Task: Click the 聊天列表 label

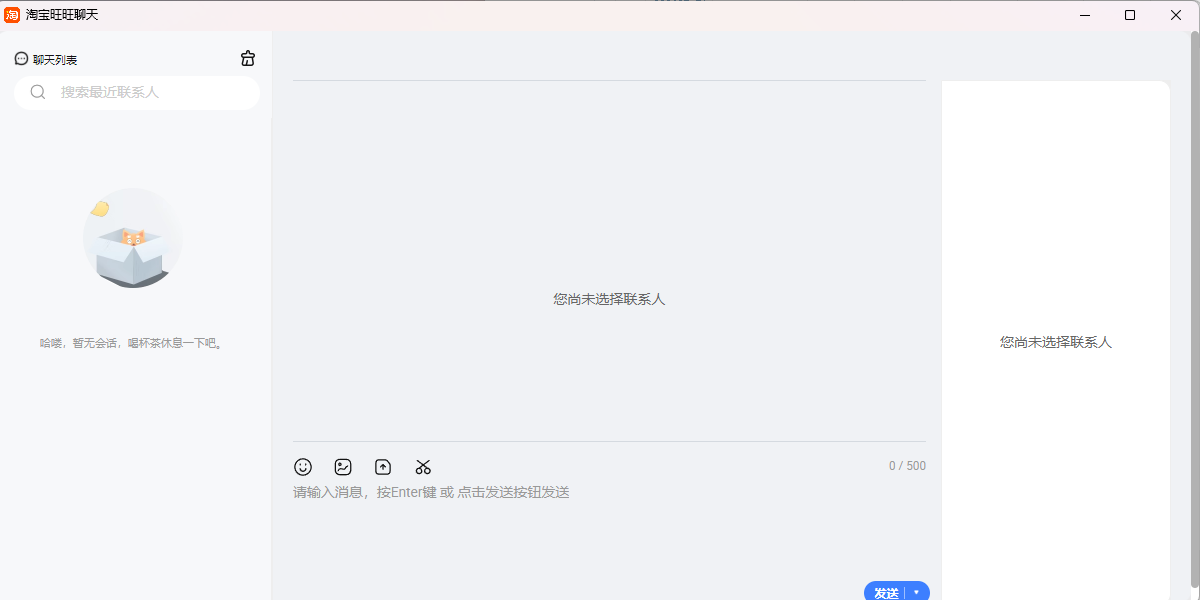Action: [55, 60]
